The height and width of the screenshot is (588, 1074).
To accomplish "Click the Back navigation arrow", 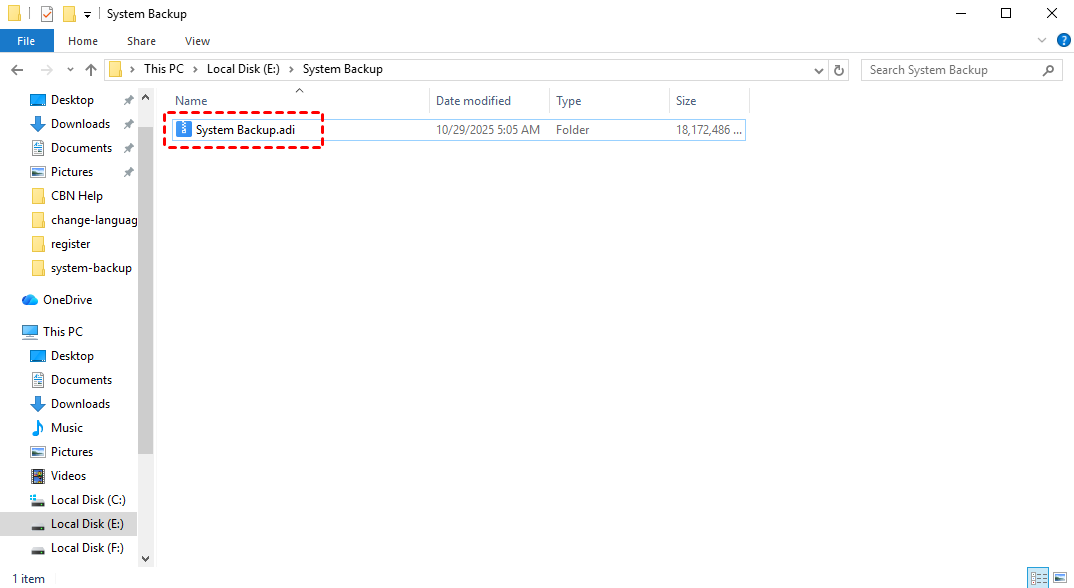I will pyautogui.click(x=17, y=70).
